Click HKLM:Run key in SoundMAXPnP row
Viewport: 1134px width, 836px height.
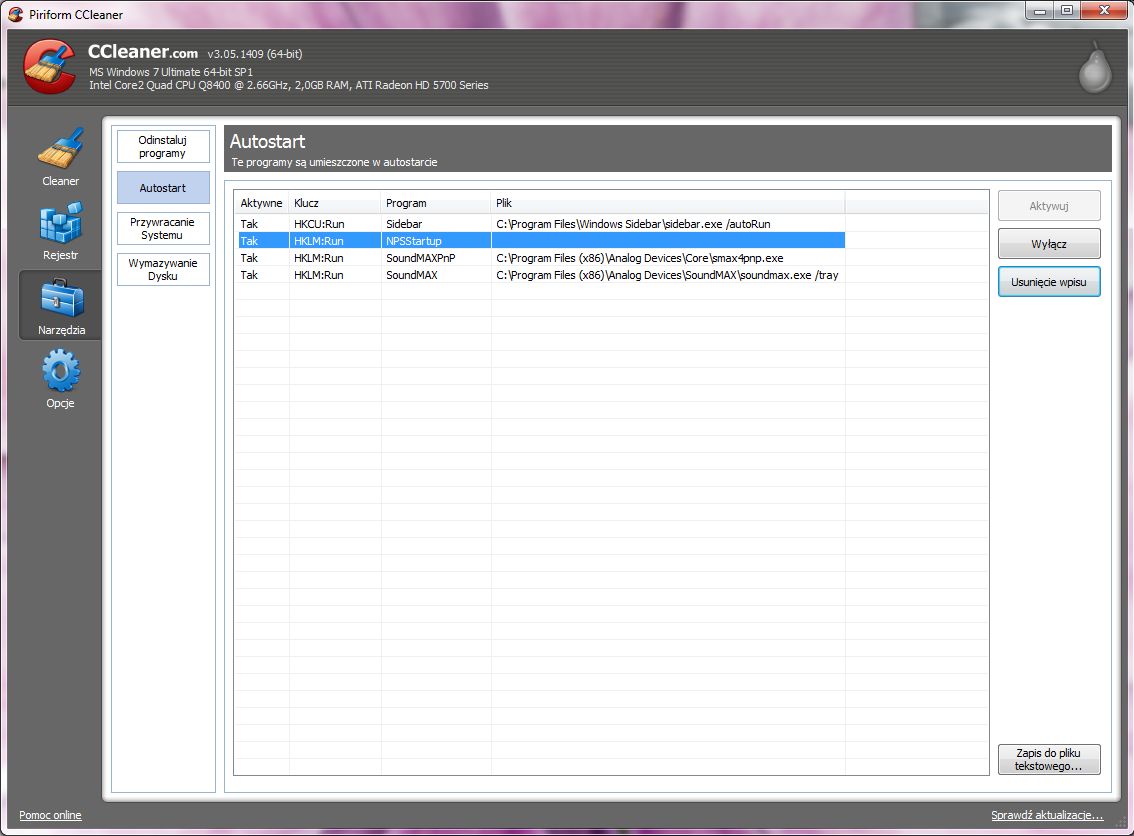click(319, 258)
